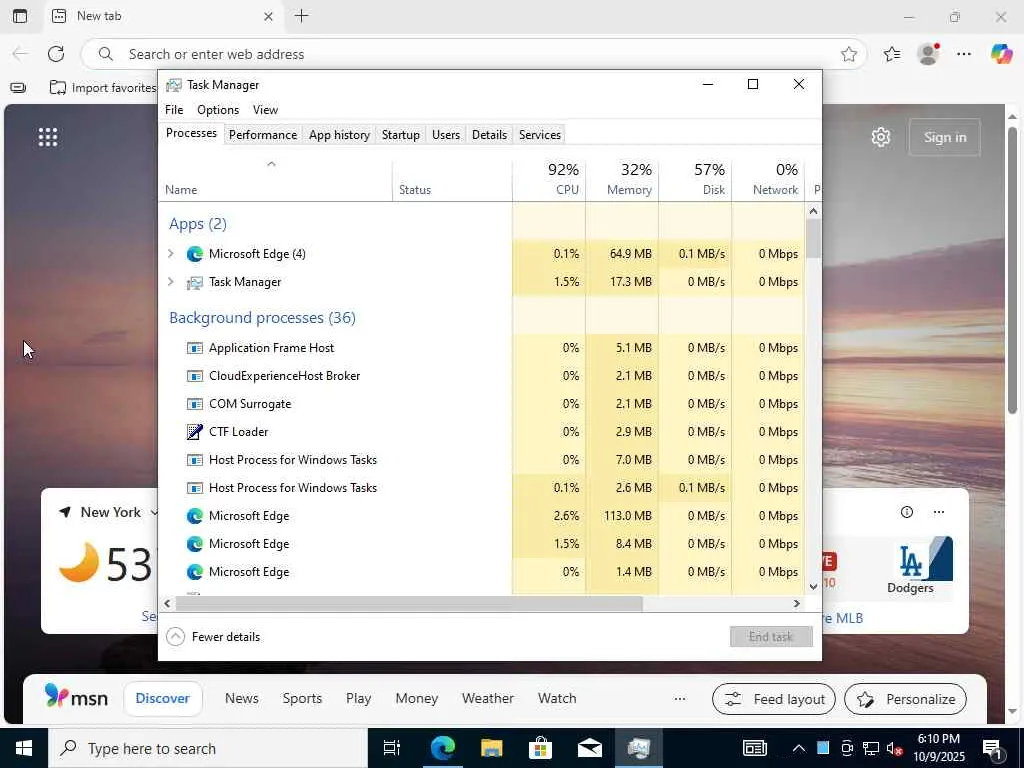Screen dimensions: 1024x768
Task: Click the CTF Loader pen icon
Action: (x=195, y=432)
